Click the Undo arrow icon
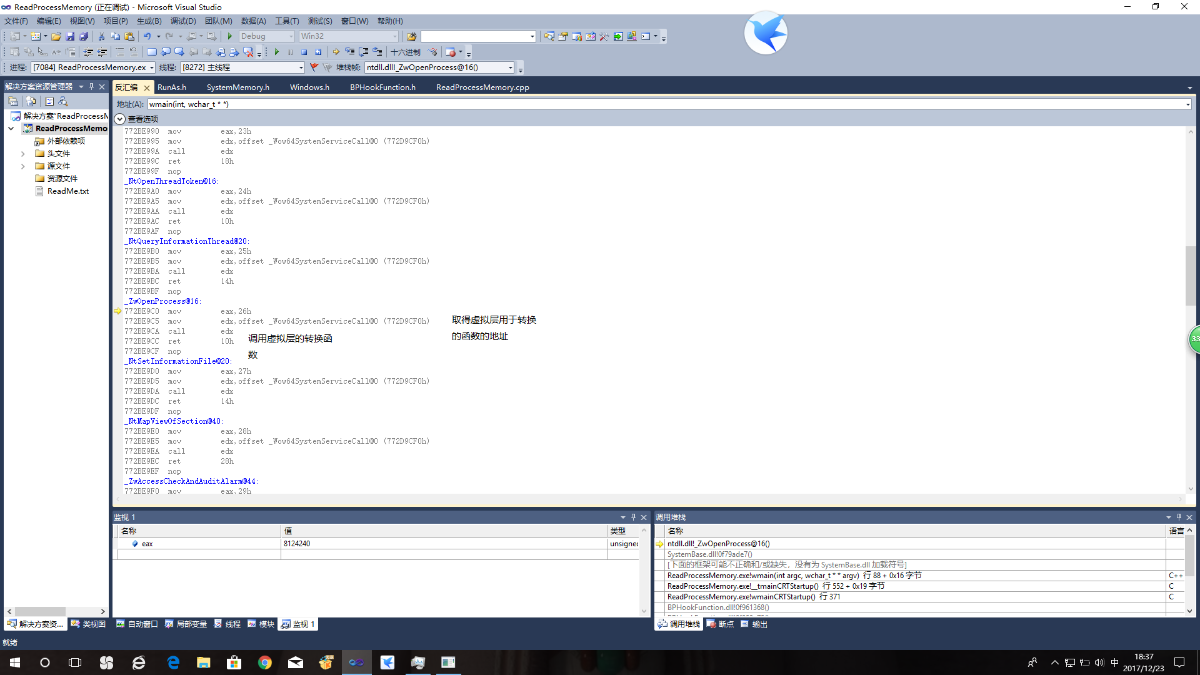This screenshot has width=1200, height=675. 146,36
